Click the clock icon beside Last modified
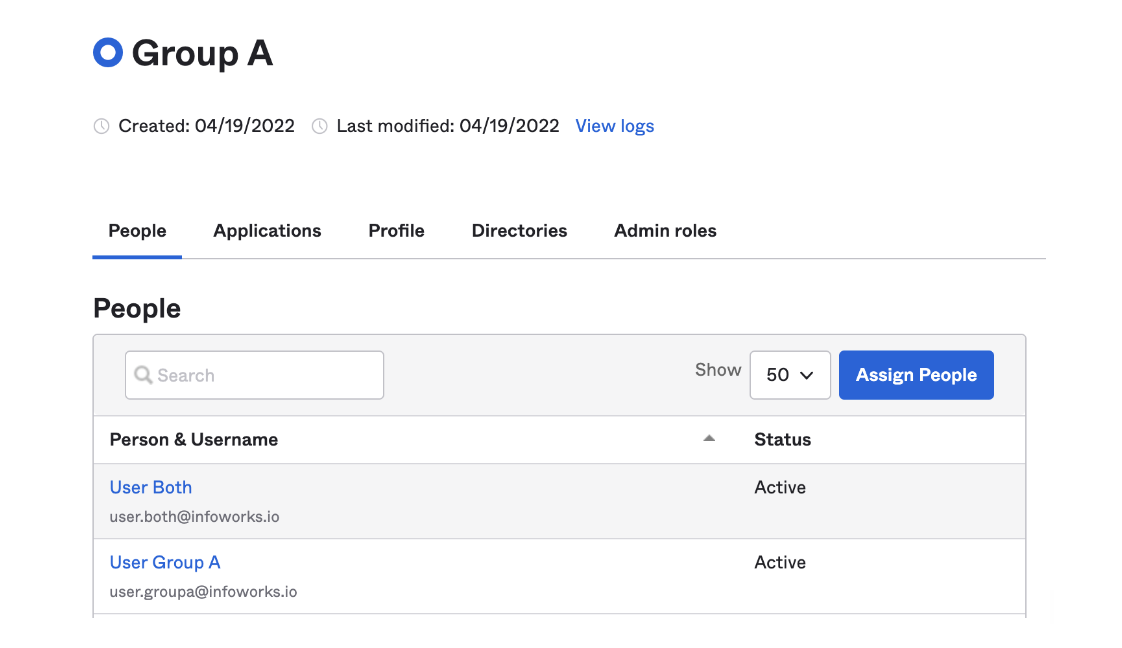Image resolution: width=1122 pixels, height=648 pixels. 320,126
